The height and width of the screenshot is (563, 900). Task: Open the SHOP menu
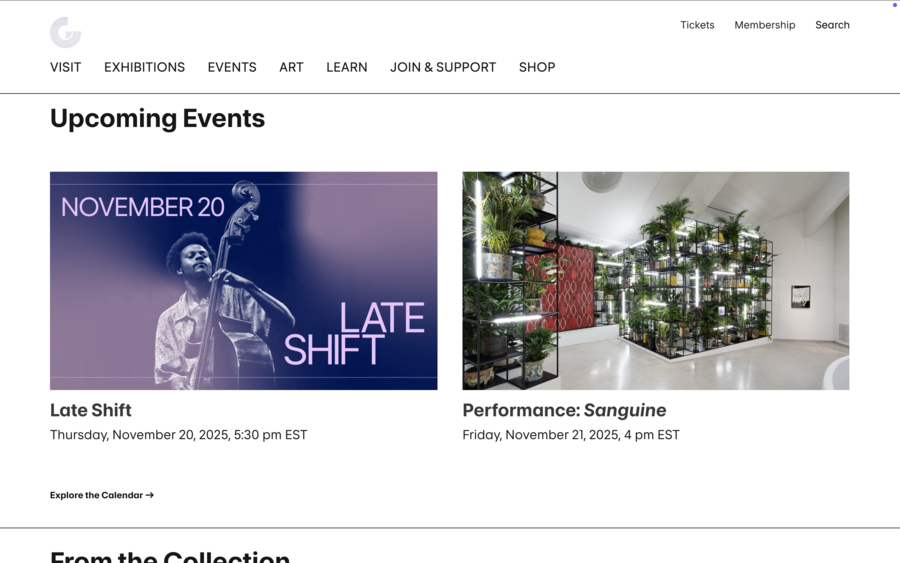(536, 67)
